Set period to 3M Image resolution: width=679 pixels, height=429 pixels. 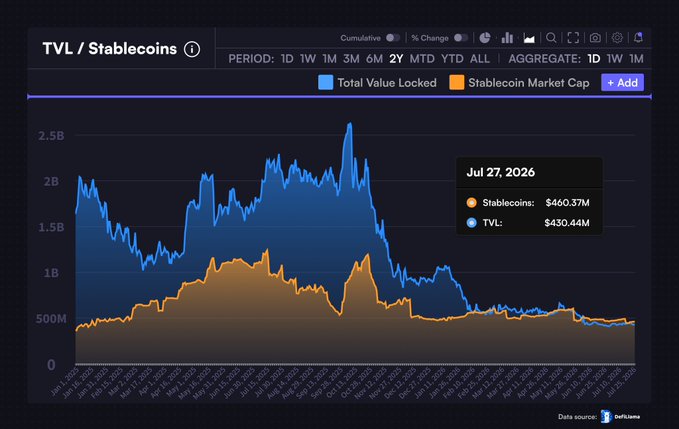351,59
